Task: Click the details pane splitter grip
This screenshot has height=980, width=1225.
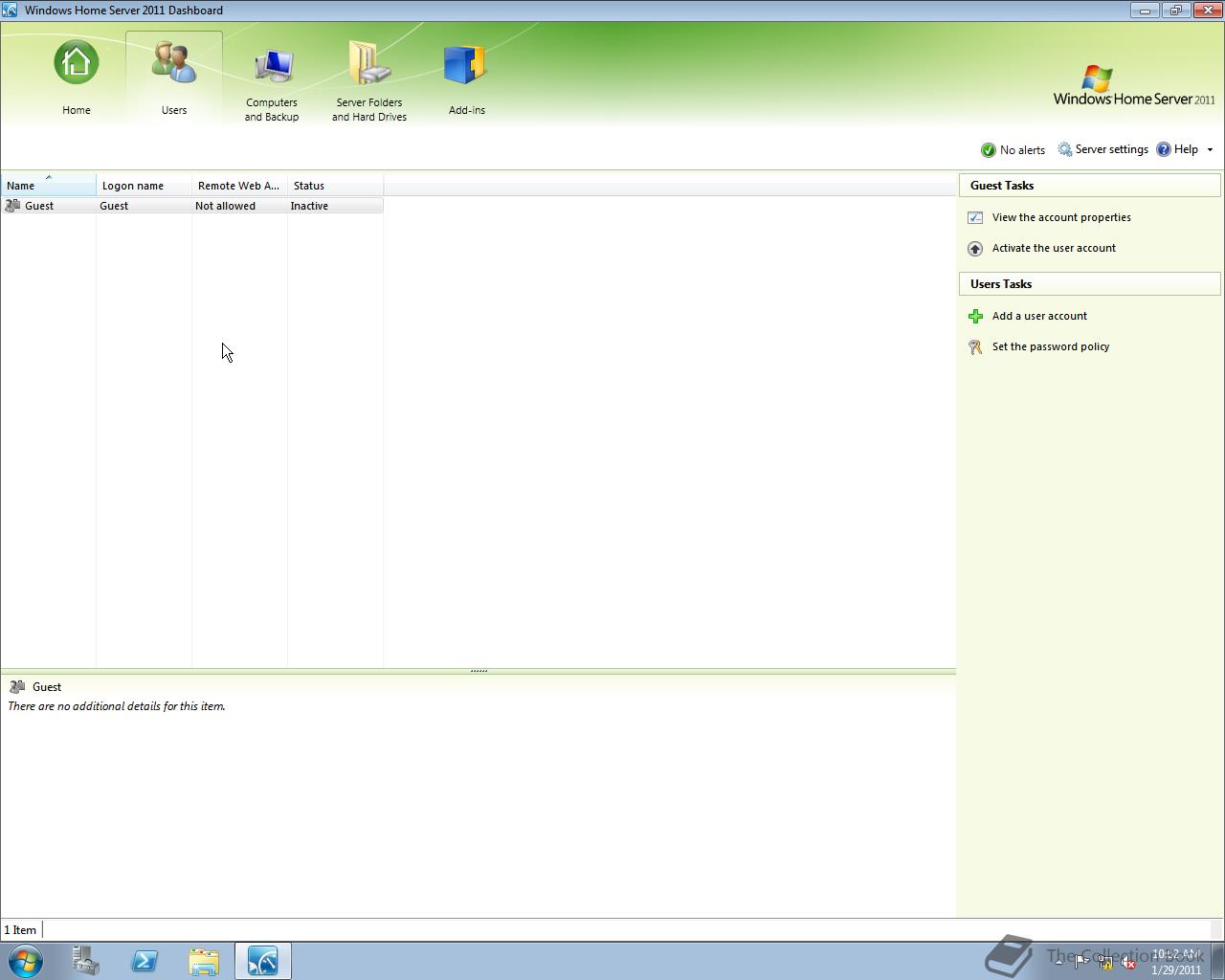Action: (479, 671)
